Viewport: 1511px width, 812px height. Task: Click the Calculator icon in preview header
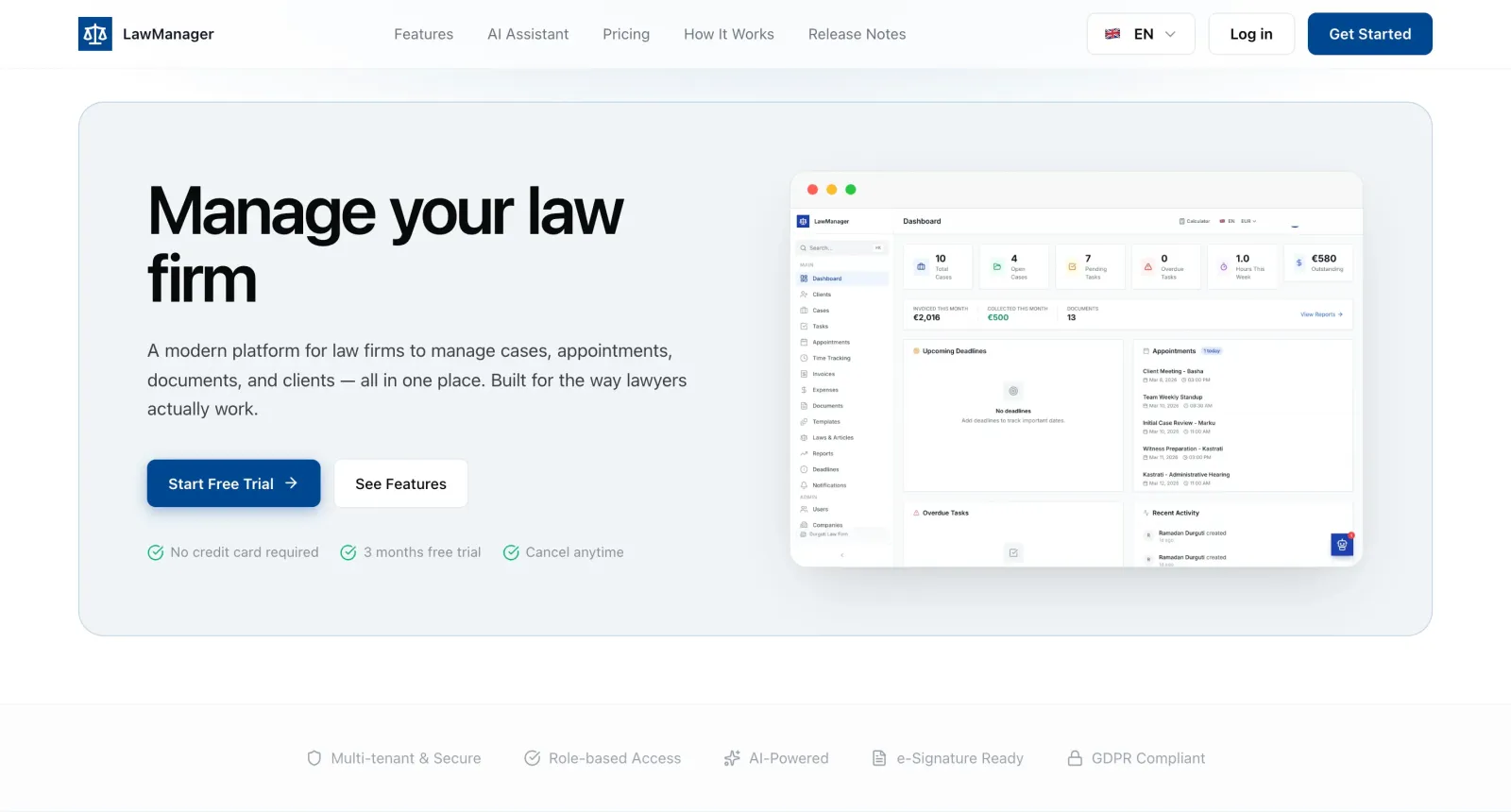pyautogui.click(x=1181, y=221)
